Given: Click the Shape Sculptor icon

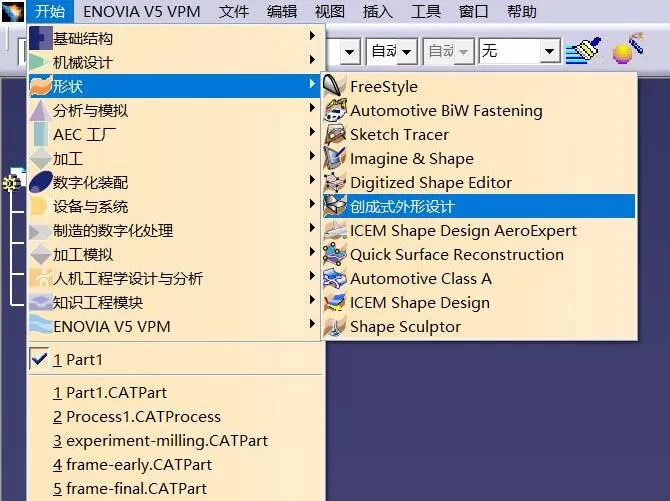Looking at the screenshot, I should tap(334, 327).
